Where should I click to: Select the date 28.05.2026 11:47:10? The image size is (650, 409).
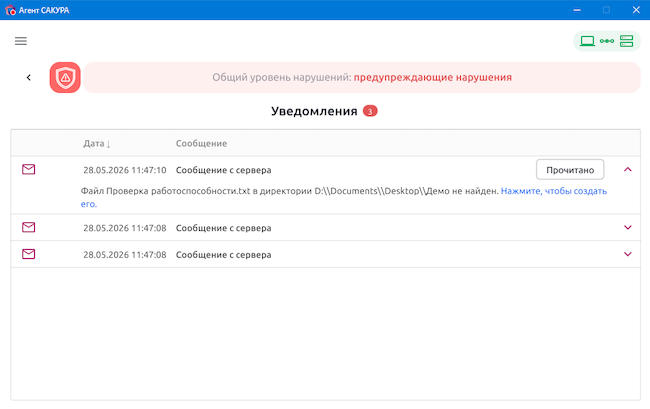(125, 170)
